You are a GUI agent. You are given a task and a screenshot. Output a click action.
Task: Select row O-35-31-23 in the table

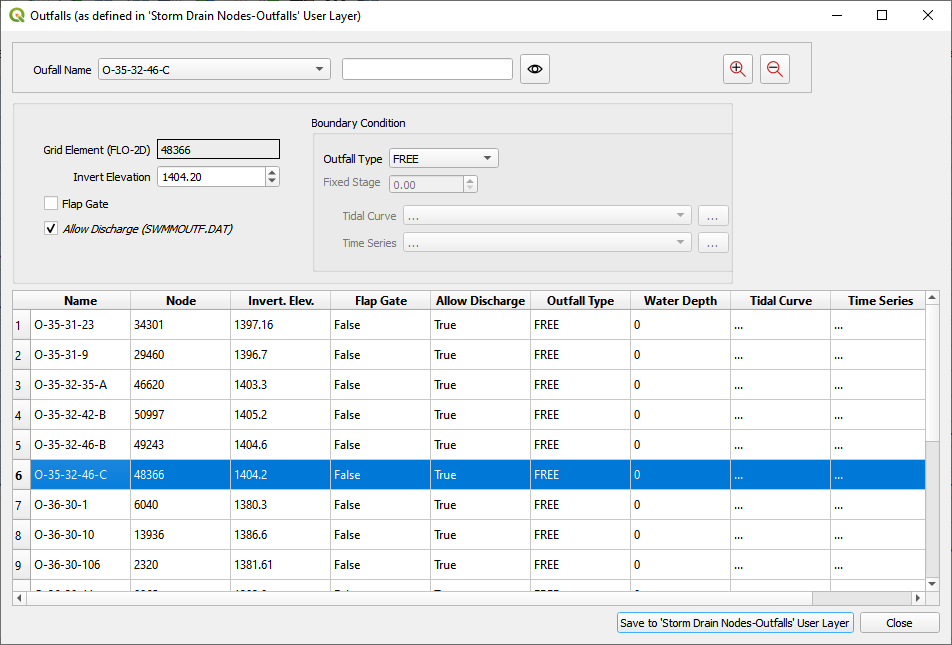[x=80, y=325]
